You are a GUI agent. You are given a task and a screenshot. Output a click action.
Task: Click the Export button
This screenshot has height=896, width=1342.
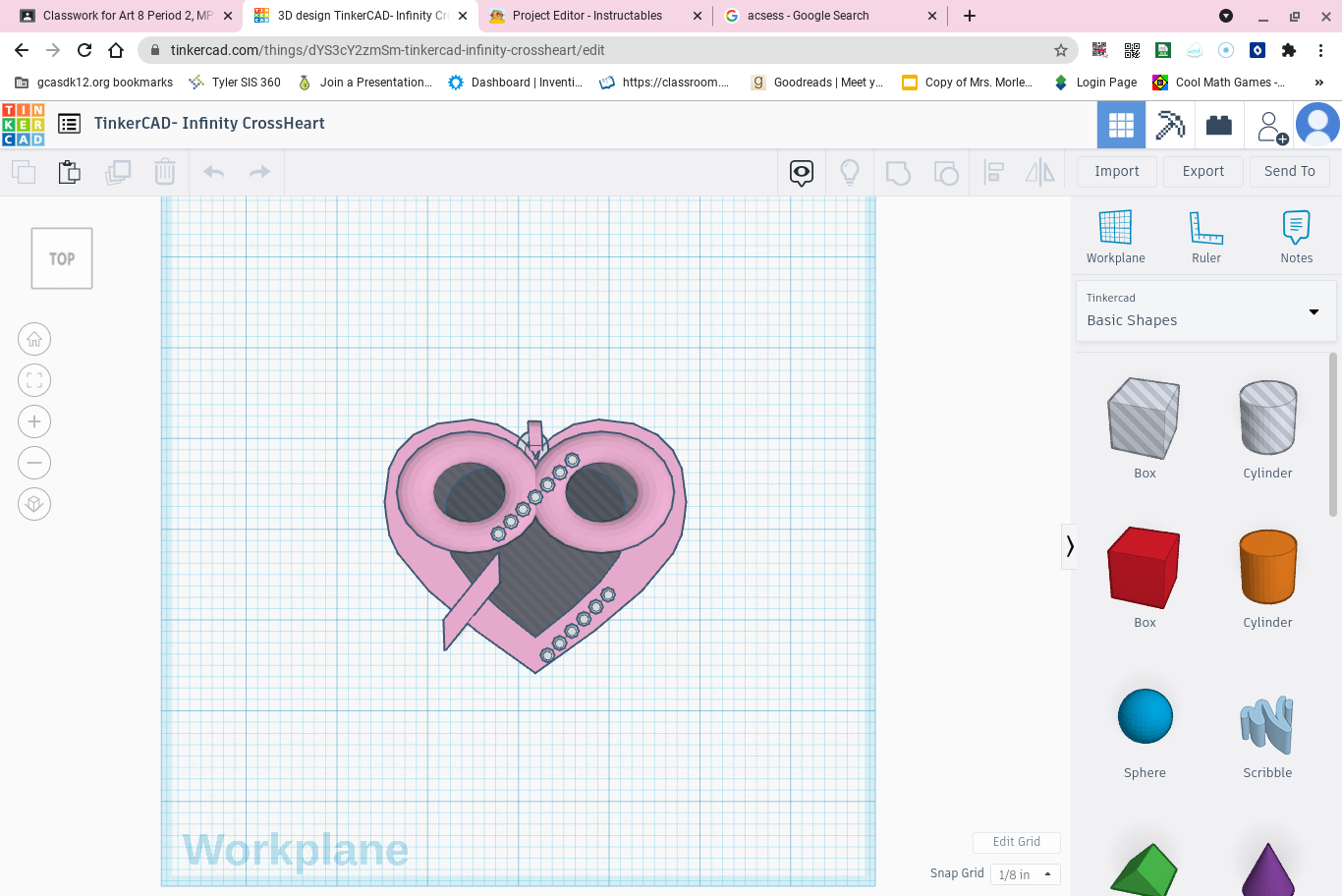click(x=1202, y=171)
